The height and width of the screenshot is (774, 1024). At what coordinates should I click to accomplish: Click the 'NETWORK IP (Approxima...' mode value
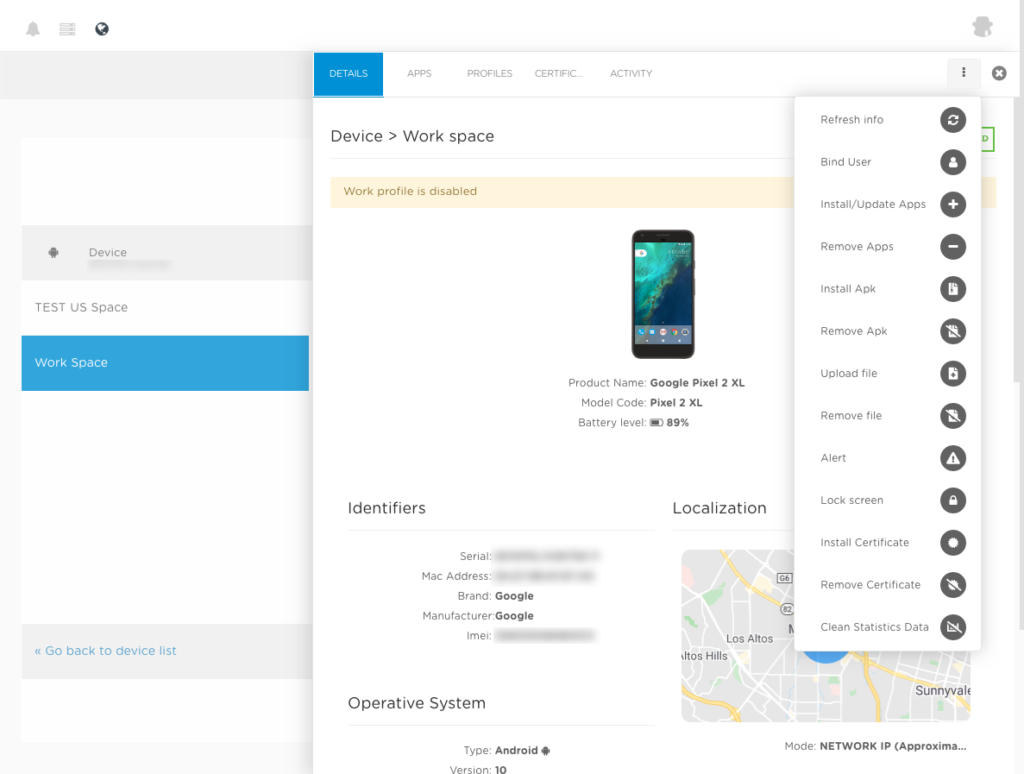pyautogui.click(x=893, y=746)
